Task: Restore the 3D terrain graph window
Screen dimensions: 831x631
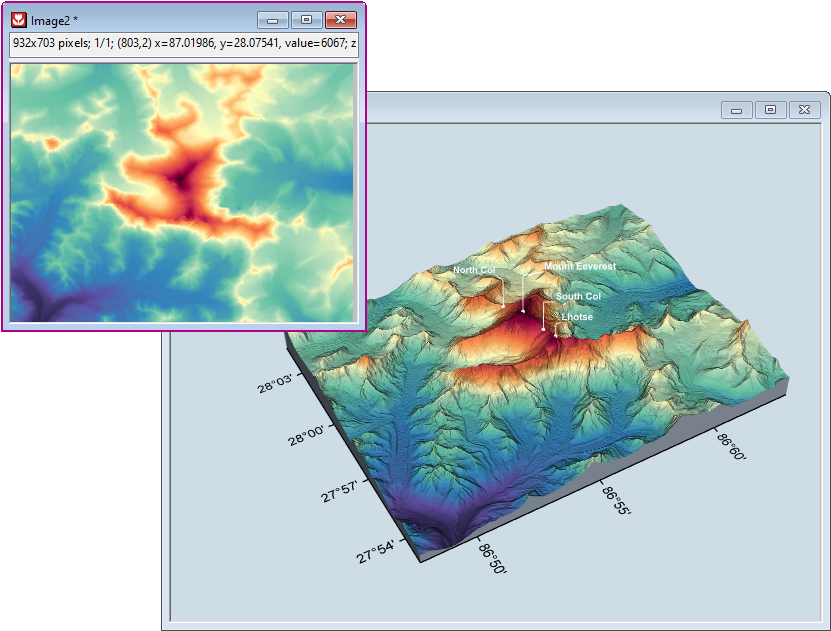Action: 770,110
